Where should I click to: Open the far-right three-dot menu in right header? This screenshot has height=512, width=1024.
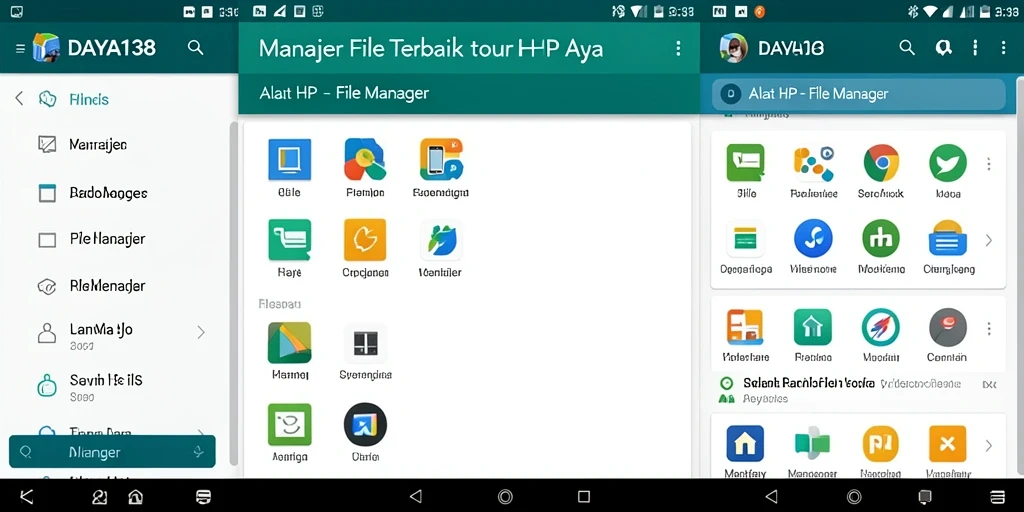[1003, 48]
